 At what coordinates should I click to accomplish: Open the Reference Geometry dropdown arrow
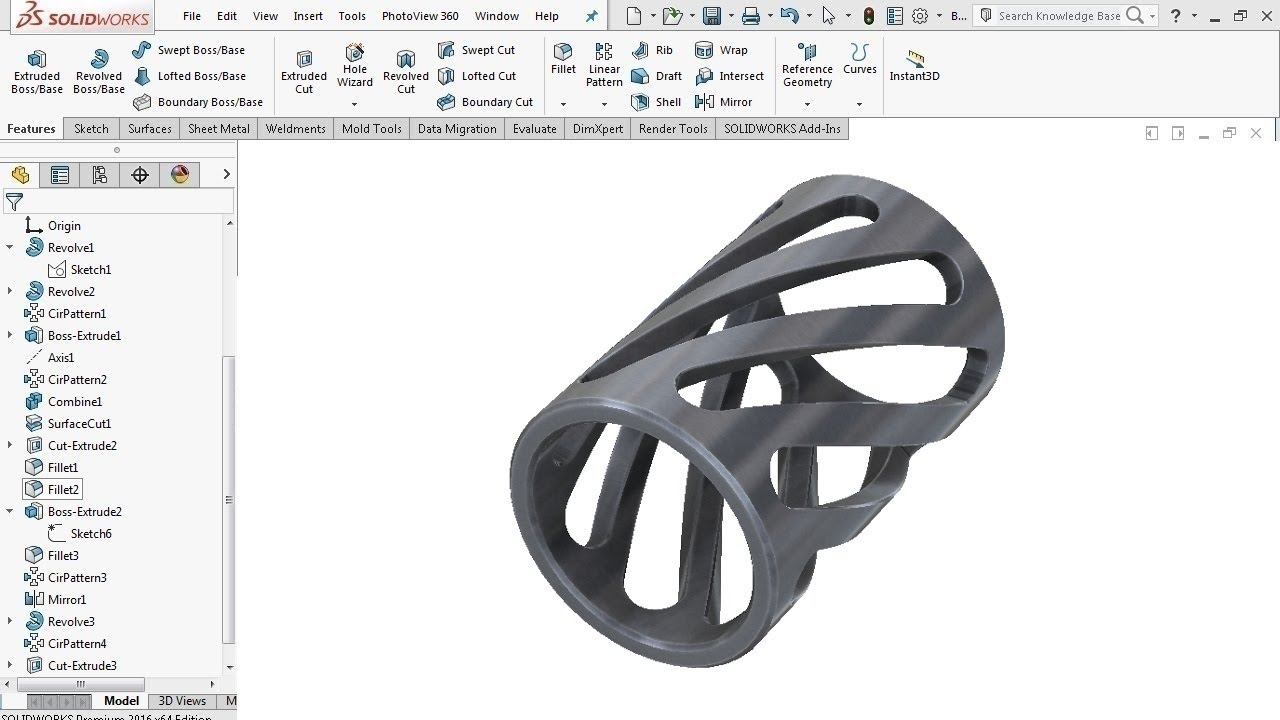tap(807, 104)
